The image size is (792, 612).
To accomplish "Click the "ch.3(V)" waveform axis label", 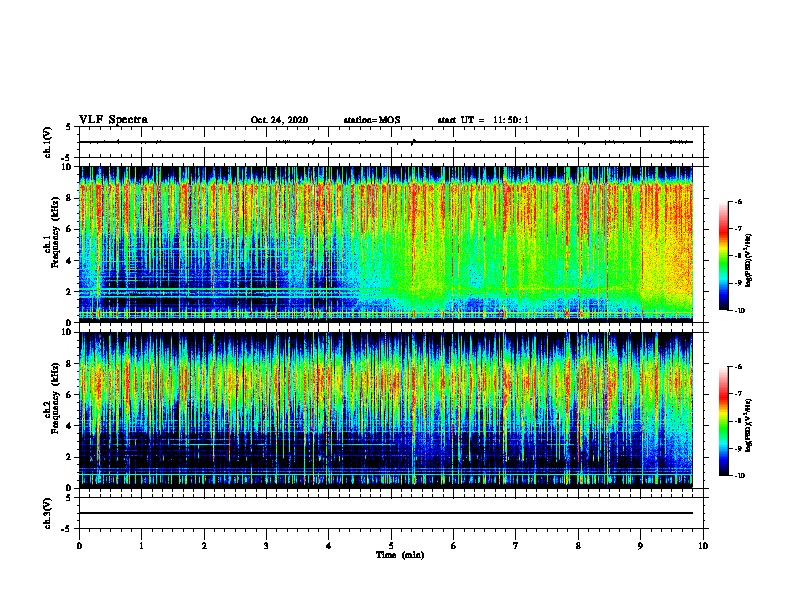I will coord(48,513).
